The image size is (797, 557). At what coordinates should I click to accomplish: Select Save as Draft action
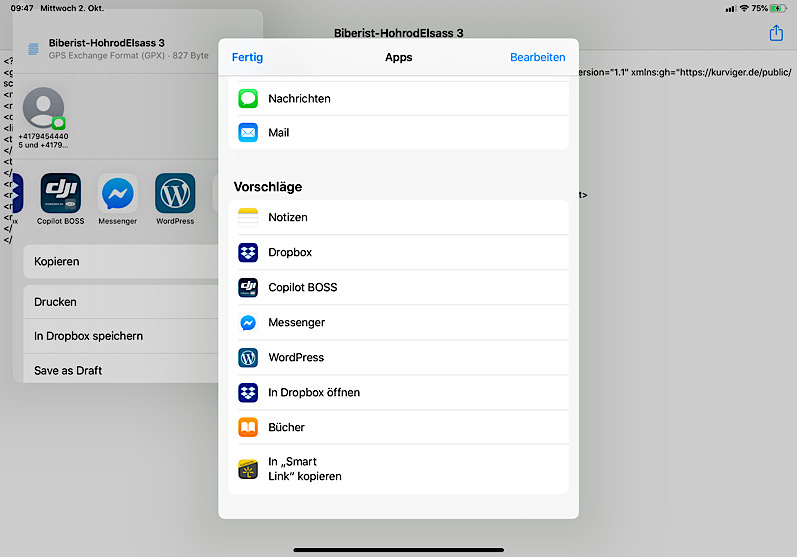[121, 369]
